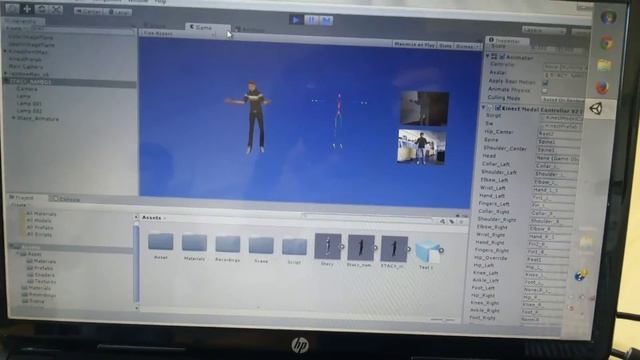Select the Stacy model asset thumbnail

pos(328,246)
